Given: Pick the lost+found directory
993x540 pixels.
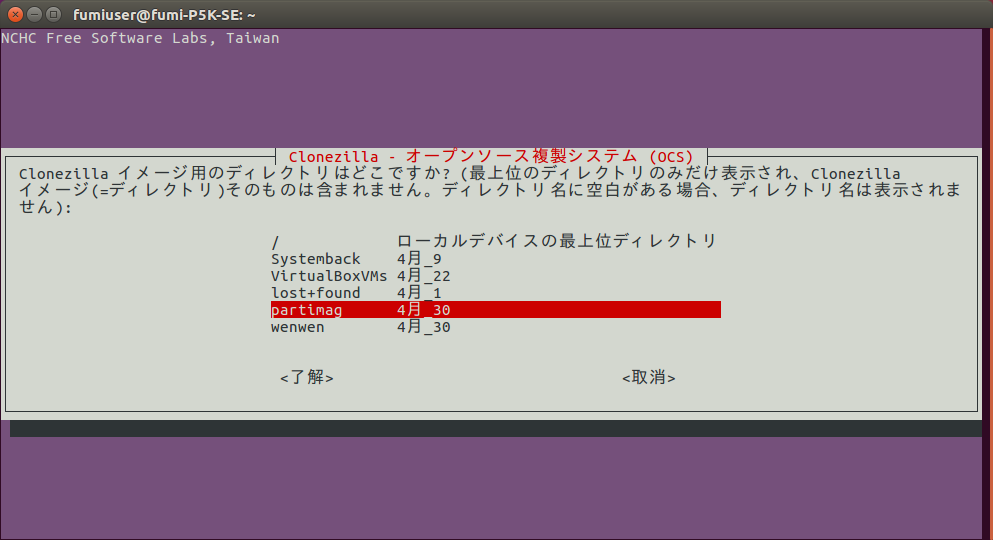Looking at the screenshot, I should coord(315,293).
